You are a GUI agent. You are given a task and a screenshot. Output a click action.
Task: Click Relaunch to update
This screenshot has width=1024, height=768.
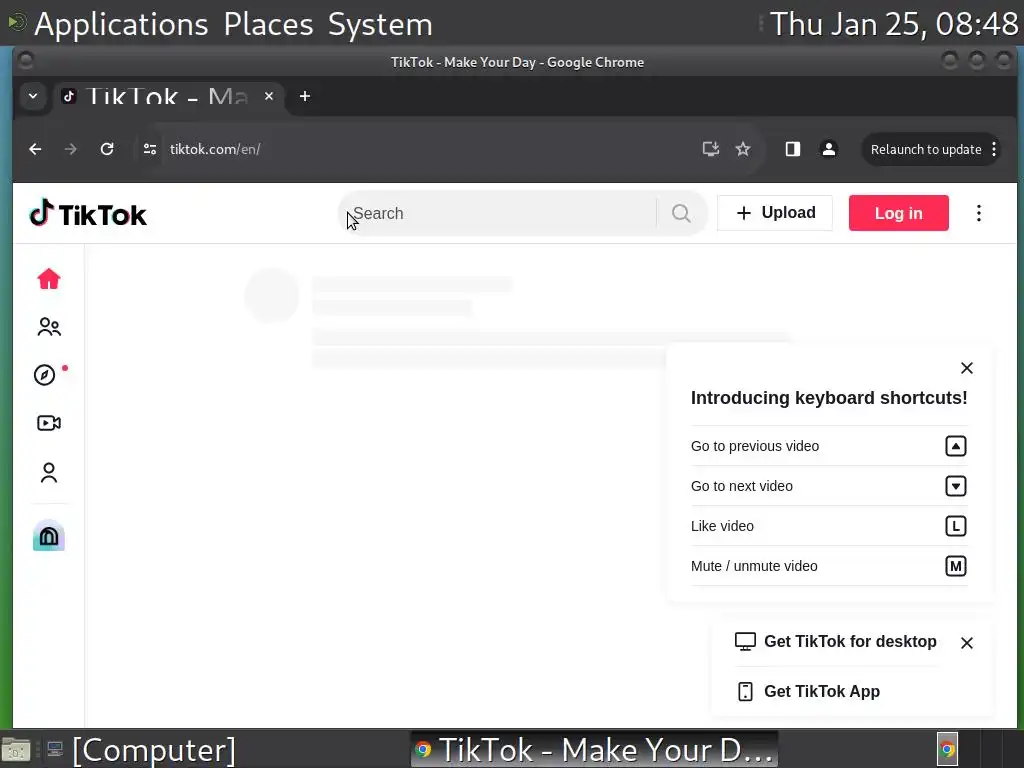(925, 150)
